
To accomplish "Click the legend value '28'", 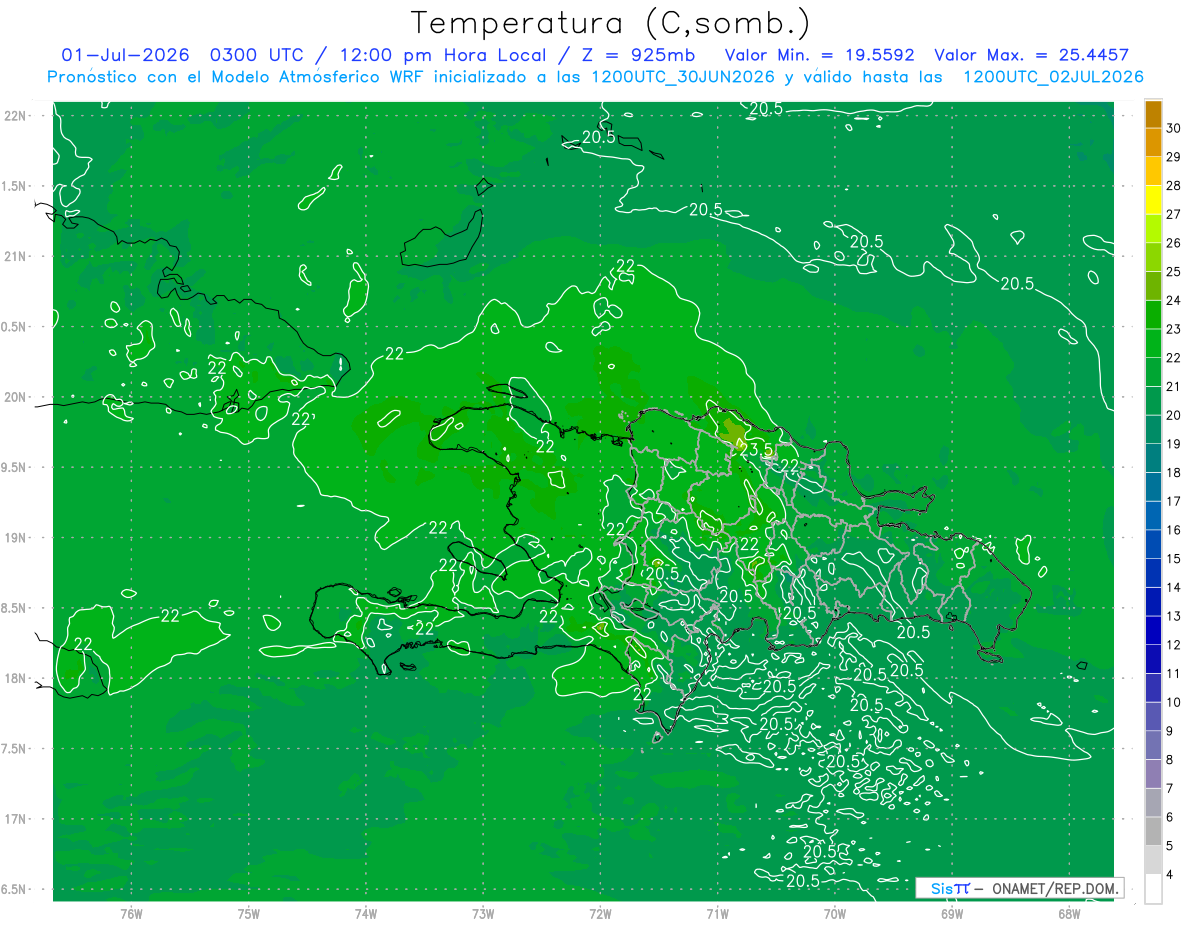I will (1173, 186).
